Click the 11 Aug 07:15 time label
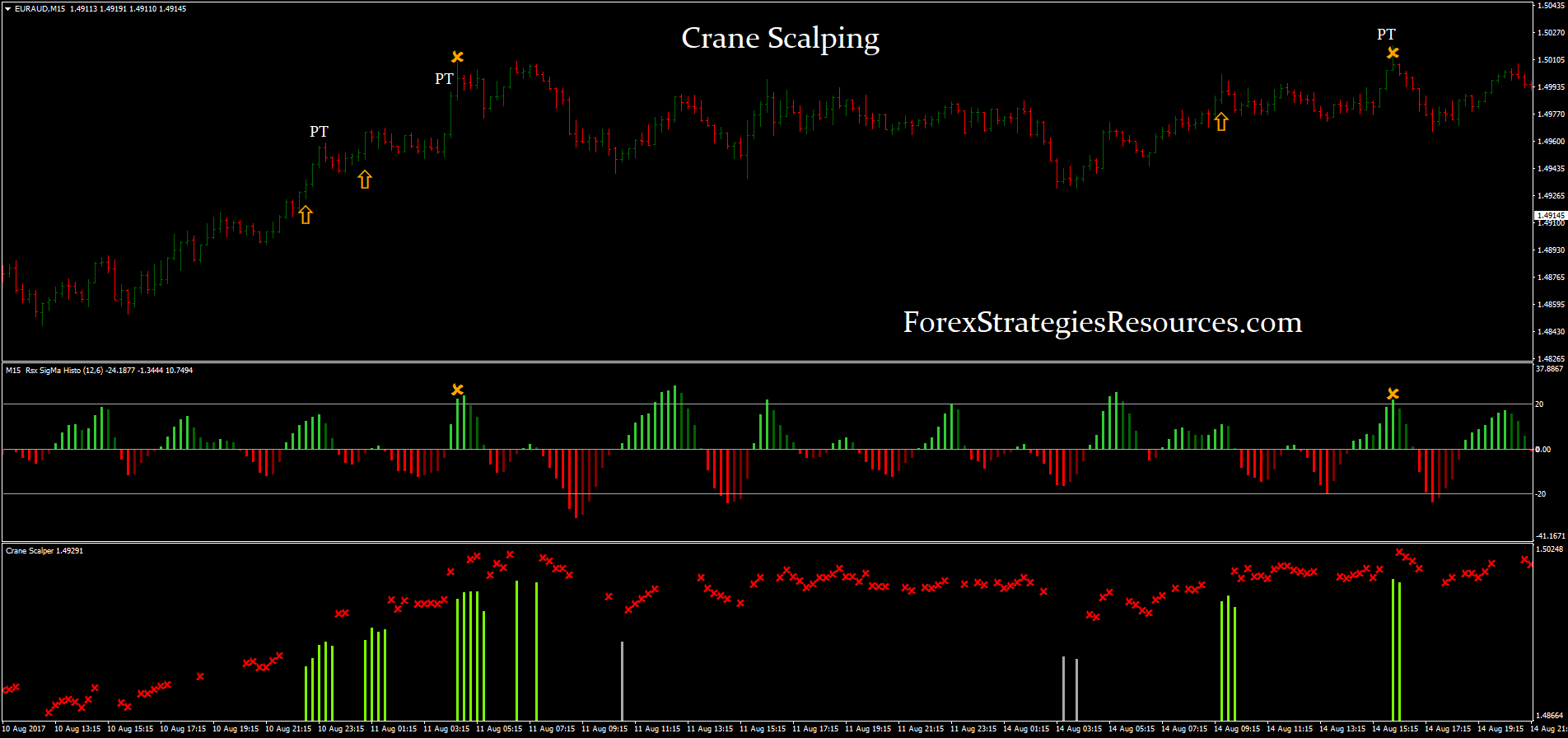1568x738 pixels. point(553,729)
